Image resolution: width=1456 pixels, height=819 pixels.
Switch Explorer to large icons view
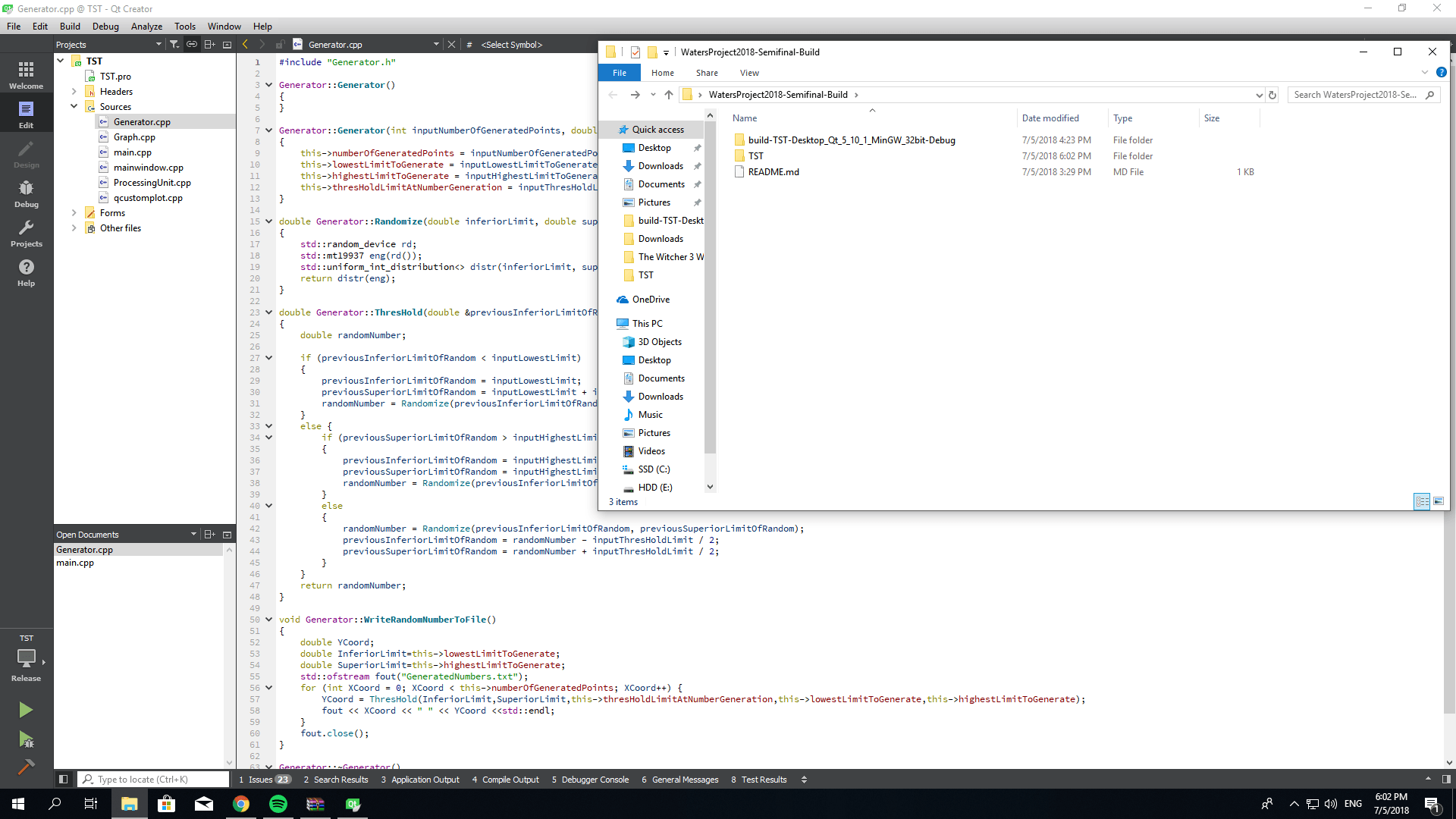(1439, 501)
